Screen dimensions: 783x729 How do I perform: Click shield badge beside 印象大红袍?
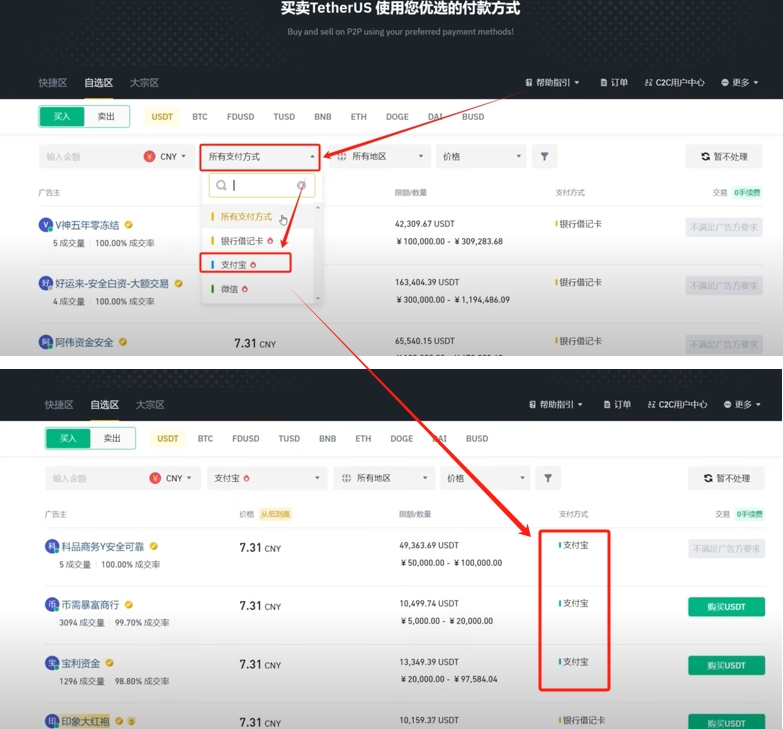click(x=131, y=721)
